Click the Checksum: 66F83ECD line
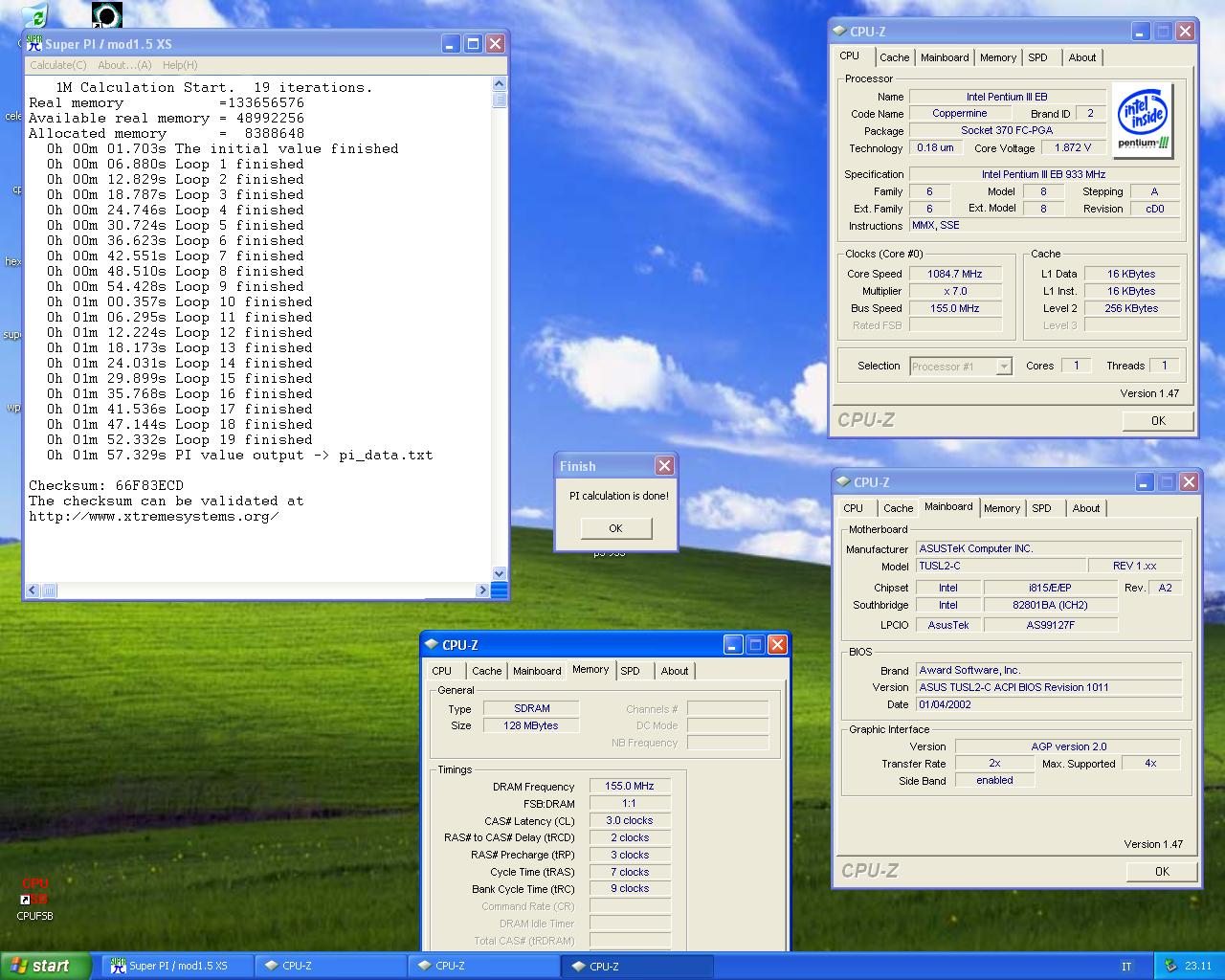 [x=106, y=485]
